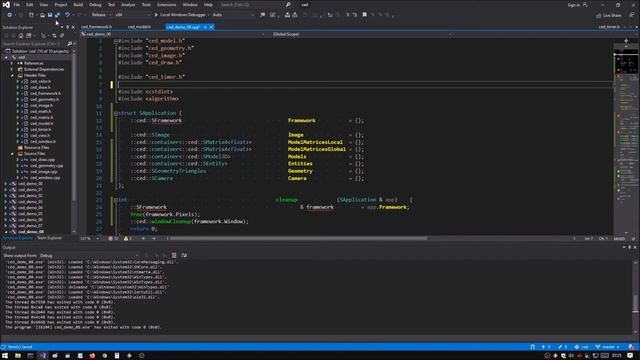The width and height of the screenshot is (640, 360).
Task: Open the Auto debugger type dropdown
Action: pyautogui.click(x=233, y=15)
